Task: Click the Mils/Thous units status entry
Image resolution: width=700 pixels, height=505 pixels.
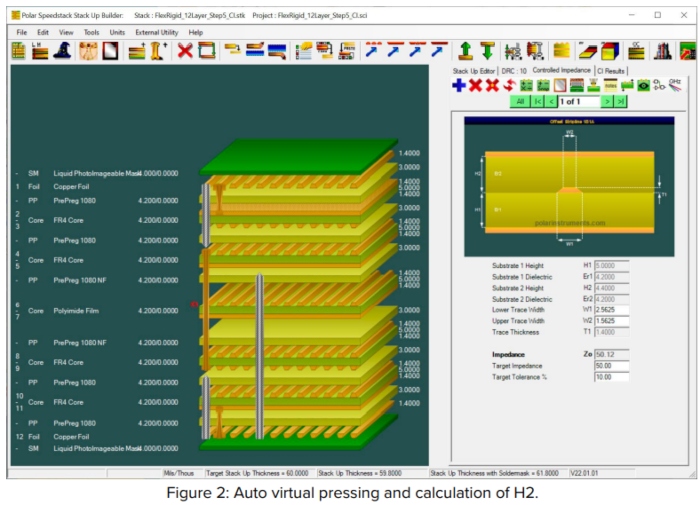Action: click(179, 473)
